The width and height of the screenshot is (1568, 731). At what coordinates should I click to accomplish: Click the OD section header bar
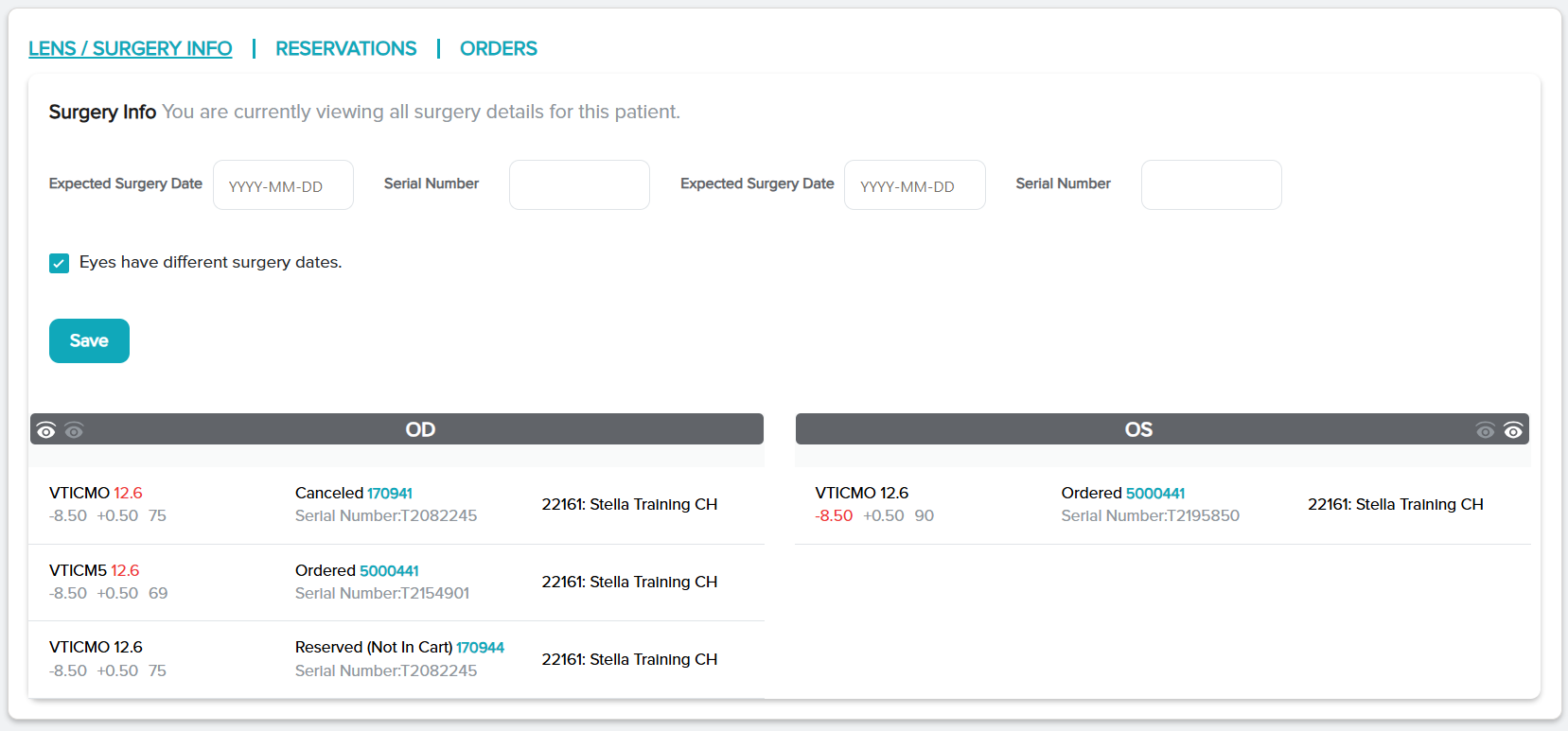tap(420, 429)
